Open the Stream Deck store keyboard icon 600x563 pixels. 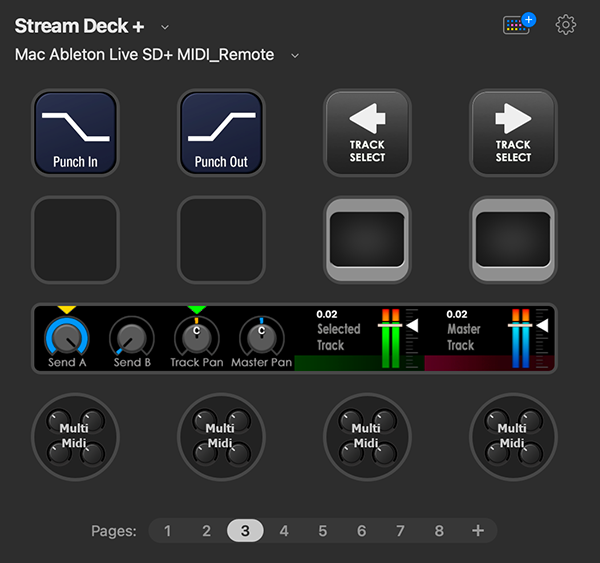pyautogui.click(x=519, y=24)
